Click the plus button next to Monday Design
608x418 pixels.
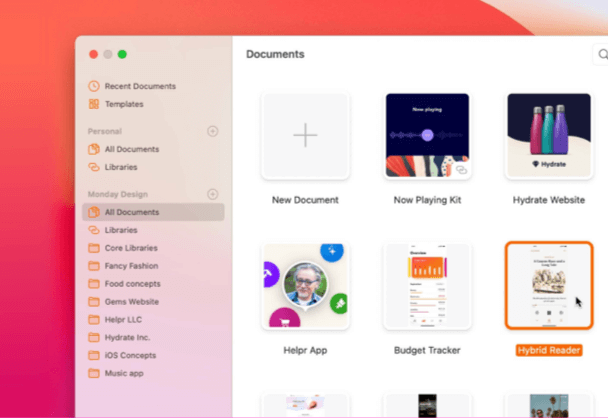point(212,194)
